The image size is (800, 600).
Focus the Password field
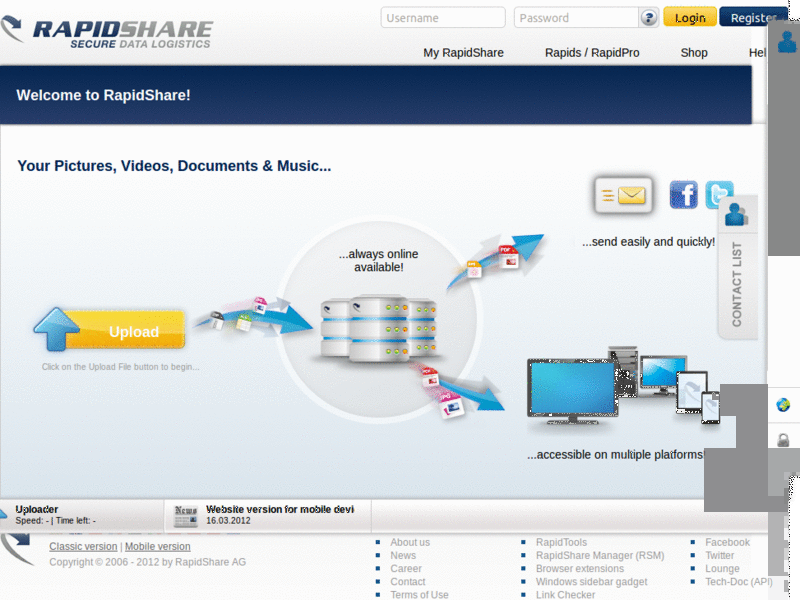[576, 18]
